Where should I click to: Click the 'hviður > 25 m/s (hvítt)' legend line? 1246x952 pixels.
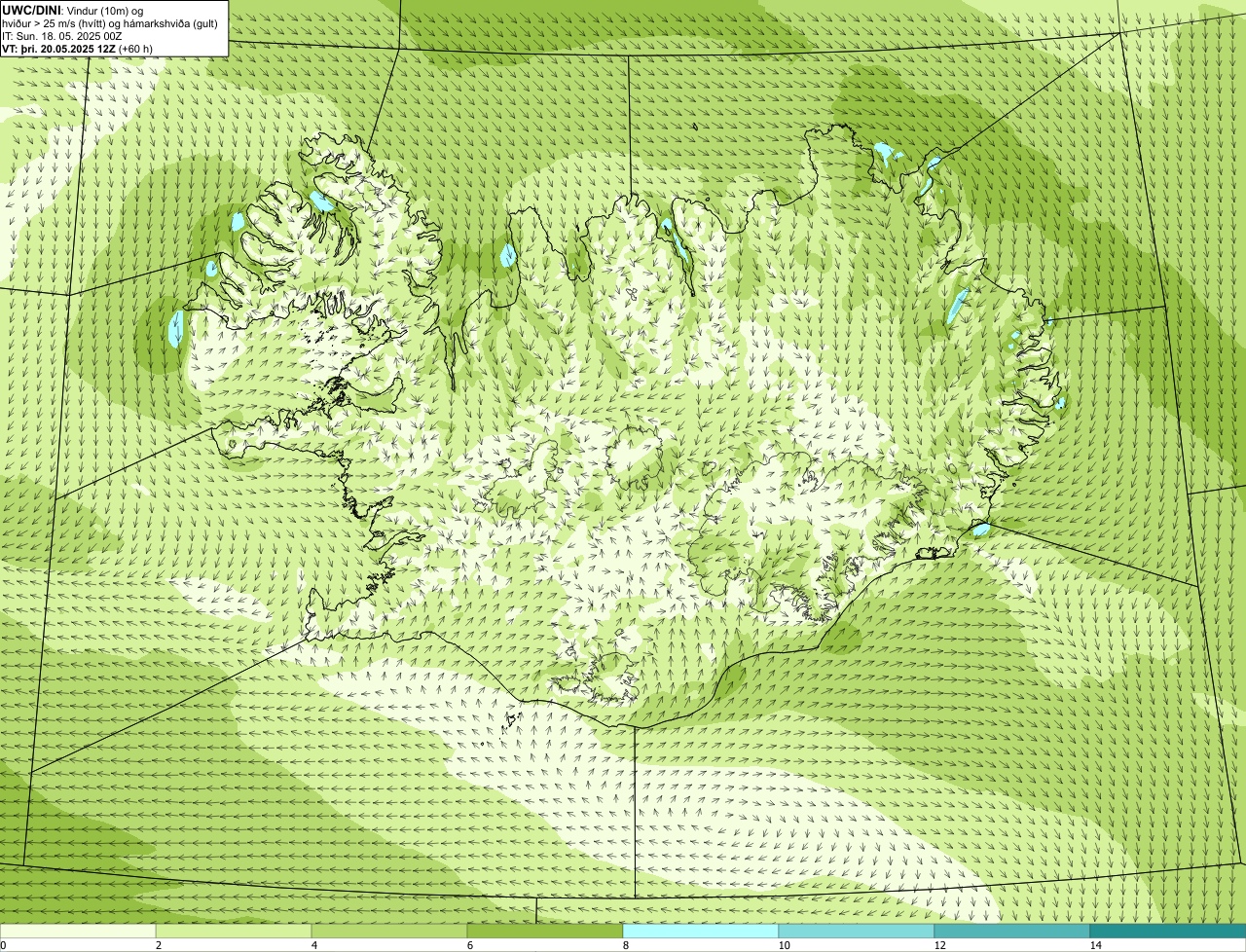tap(112, 23)
